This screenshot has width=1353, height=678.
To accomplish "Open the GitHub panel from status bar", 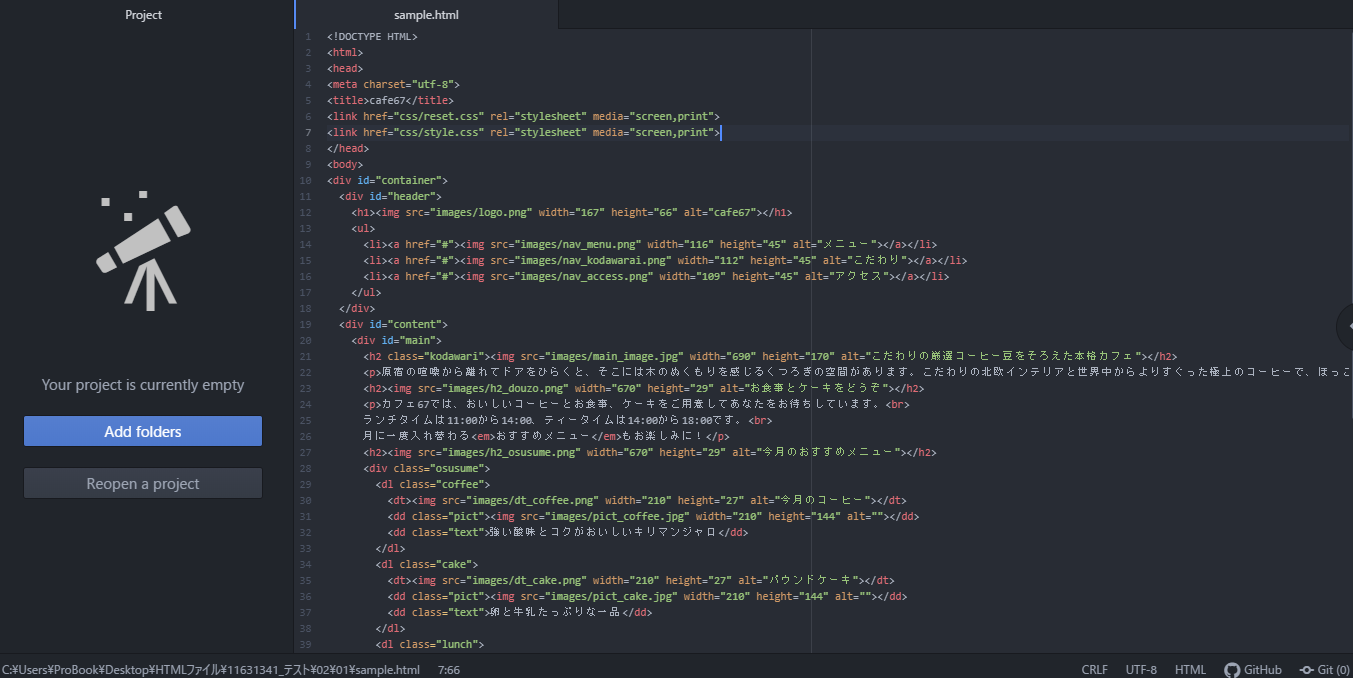I will pos(1253,669).
